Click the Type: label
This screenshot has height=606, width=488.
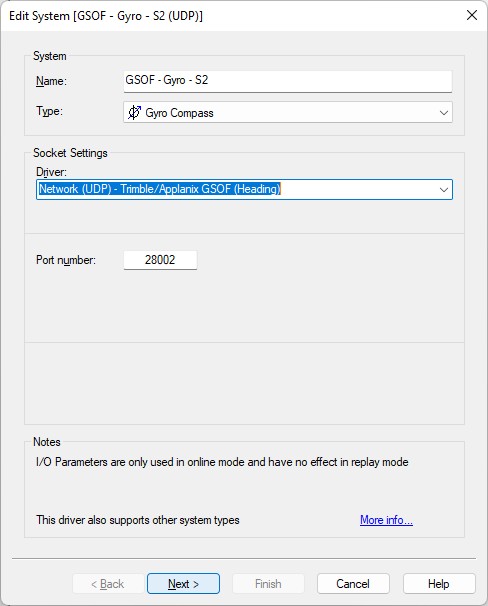(49, 111)
